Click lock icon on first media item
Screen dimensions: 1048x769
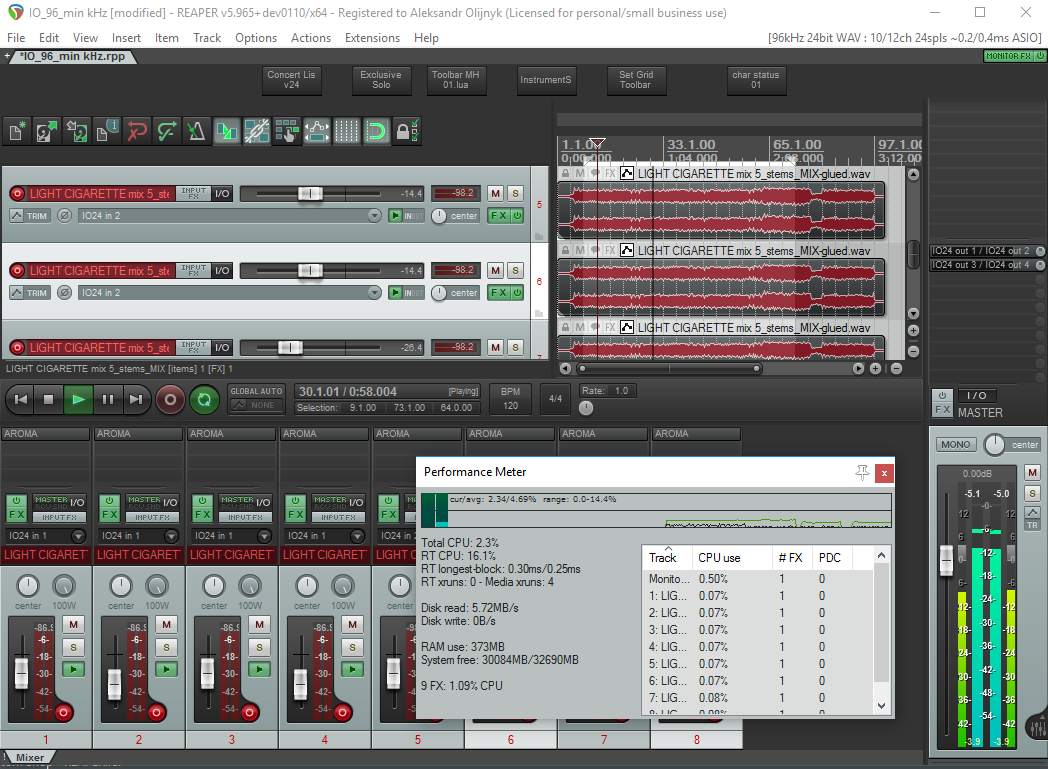coord(565,174)
